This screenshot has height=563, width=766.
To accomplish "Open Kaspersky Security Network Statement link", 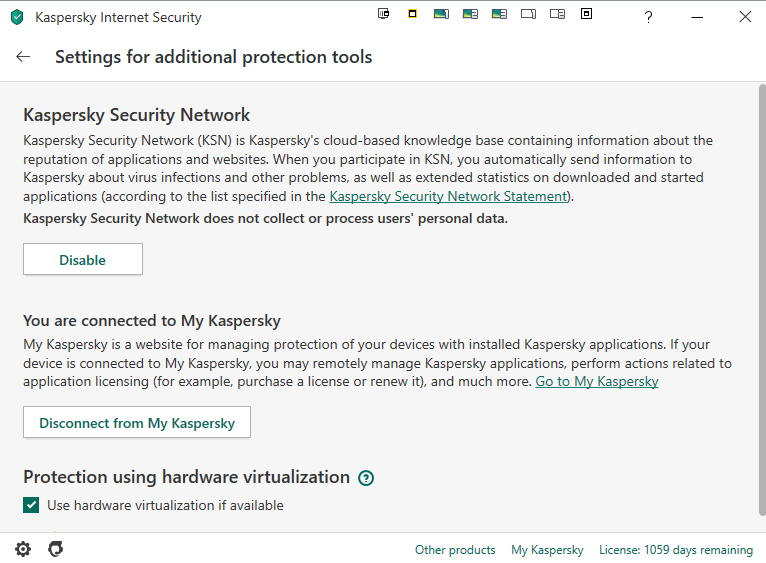I will [448, 196].
